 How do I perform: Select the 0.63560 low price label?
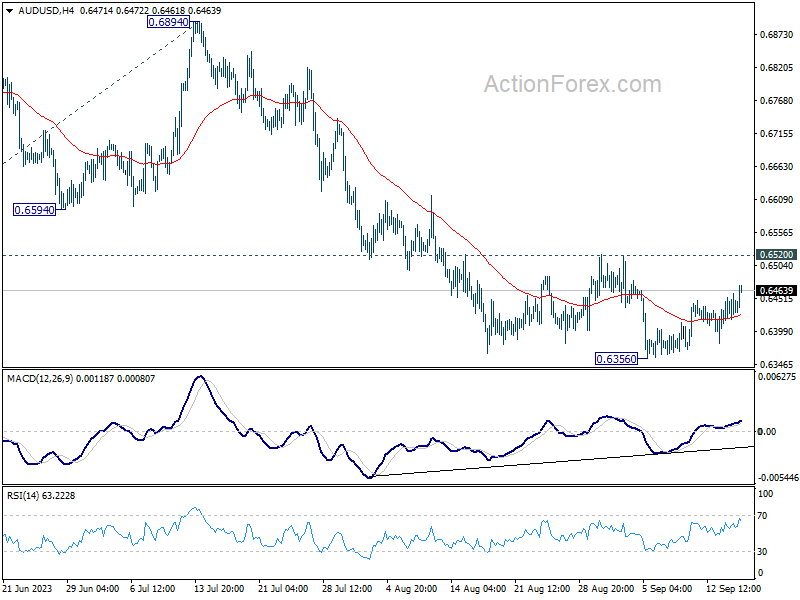616,359
